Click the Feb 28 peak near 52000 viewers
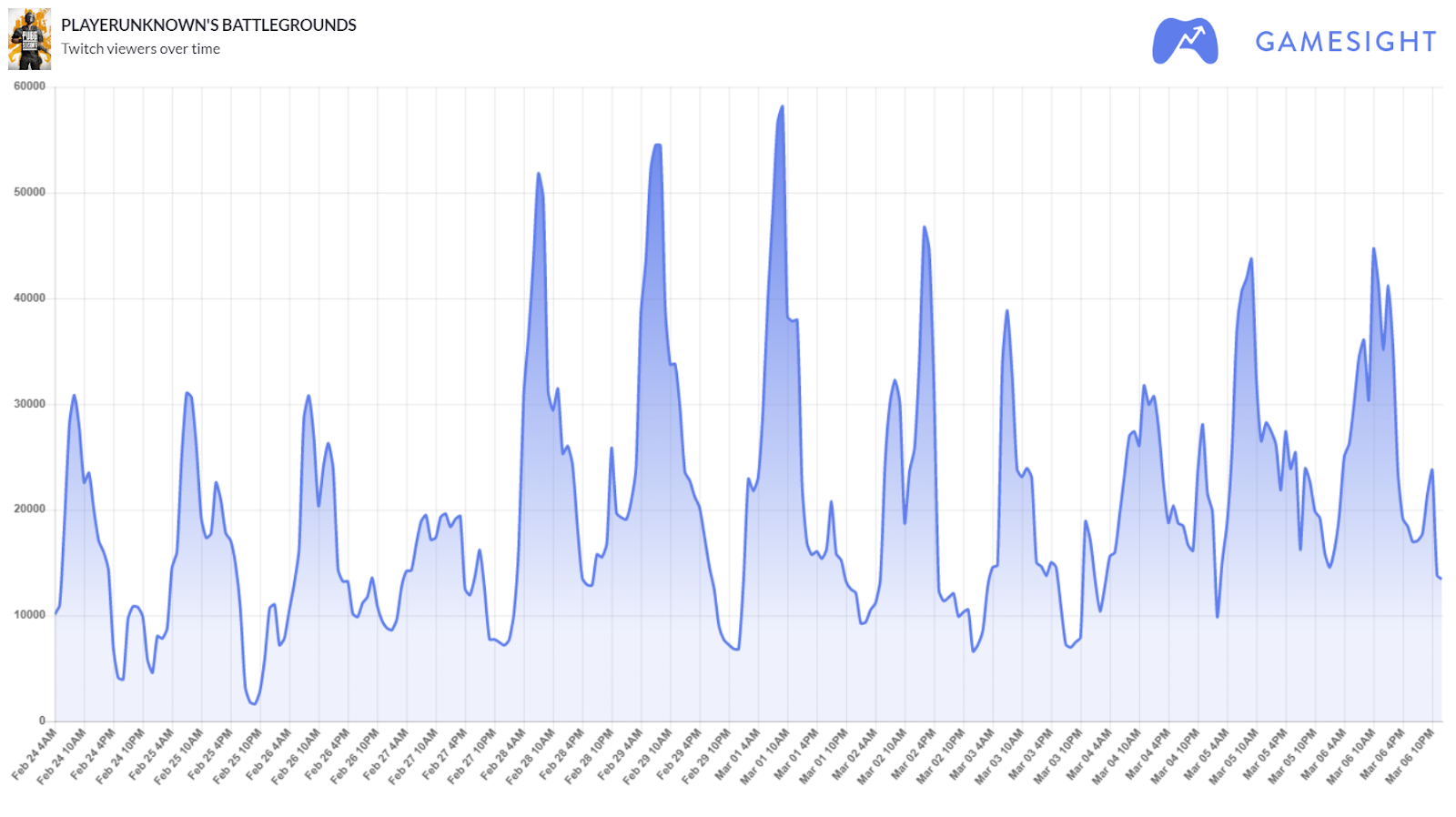 click(539, 174)
